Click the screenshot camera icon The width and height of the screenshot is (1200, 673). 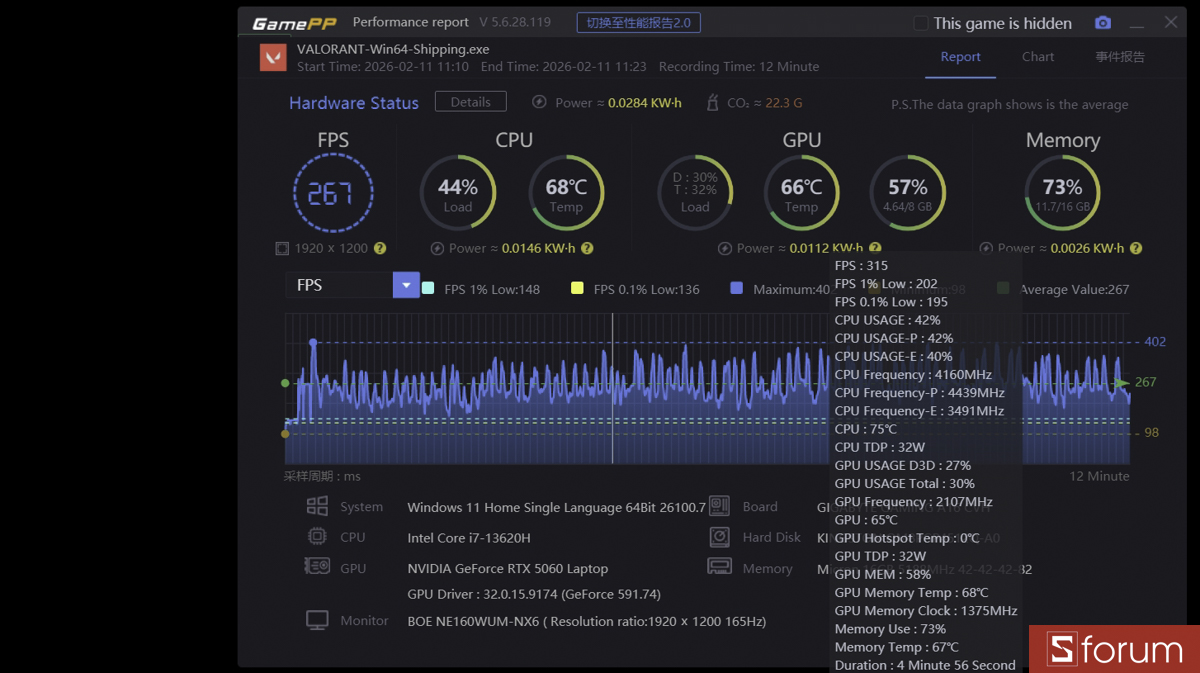1103,22
